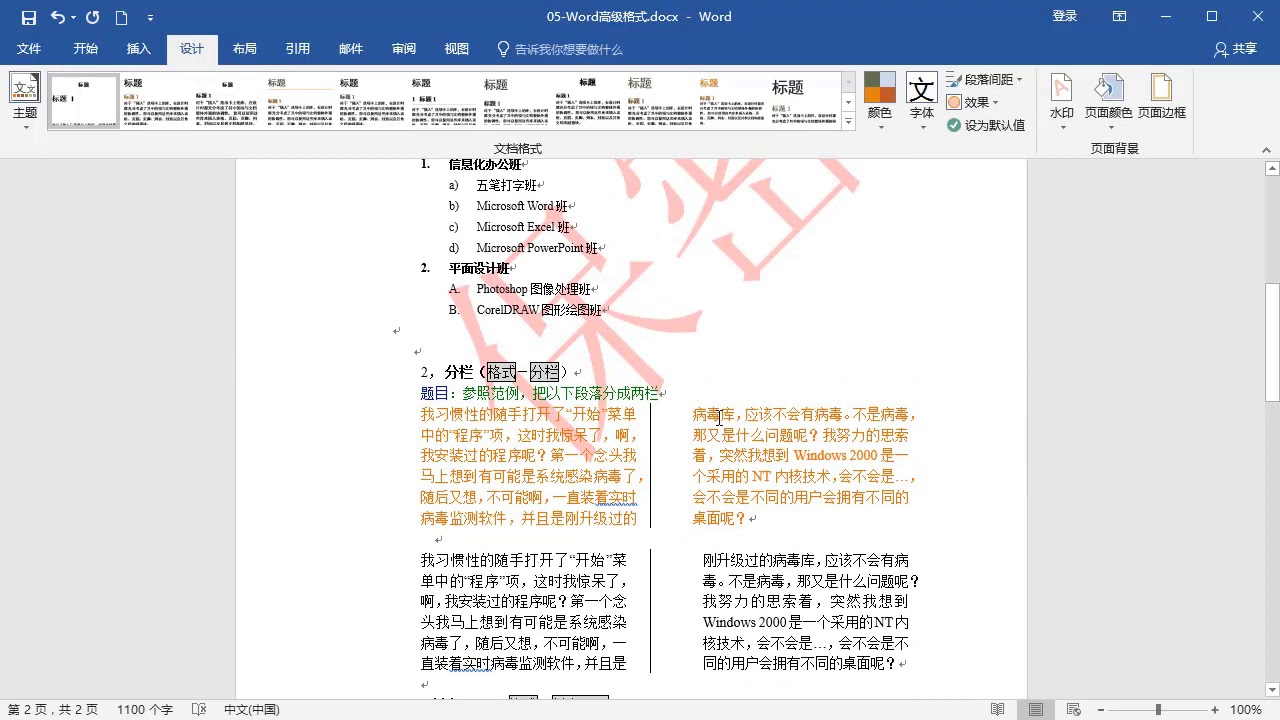Image resolution: width=1280 pixels, height=720 pixels.
Task: Click the 第 2 页，共 2 页 page indicator
Action: pyautogui.click(x=53, y=709)
